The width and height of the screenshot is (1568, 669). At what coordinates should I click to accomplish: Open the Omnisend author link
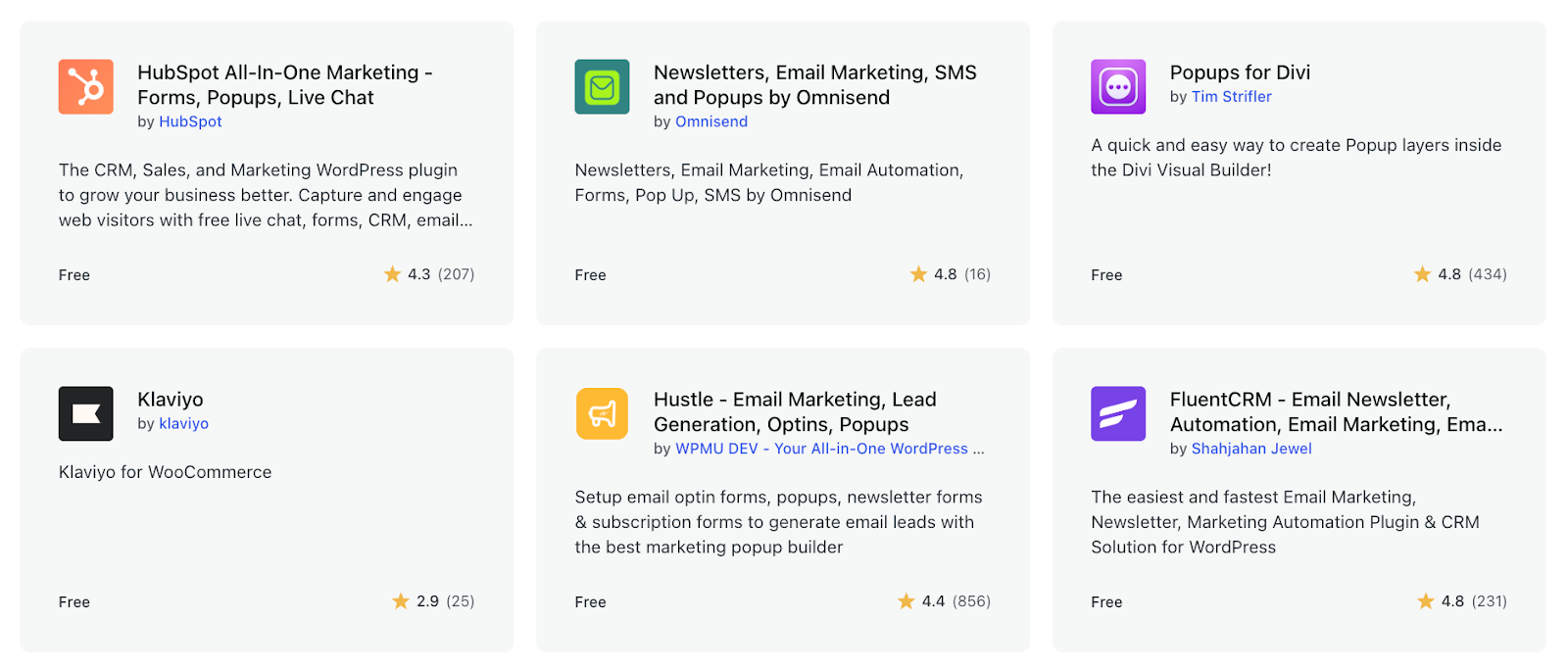[710, 121]
